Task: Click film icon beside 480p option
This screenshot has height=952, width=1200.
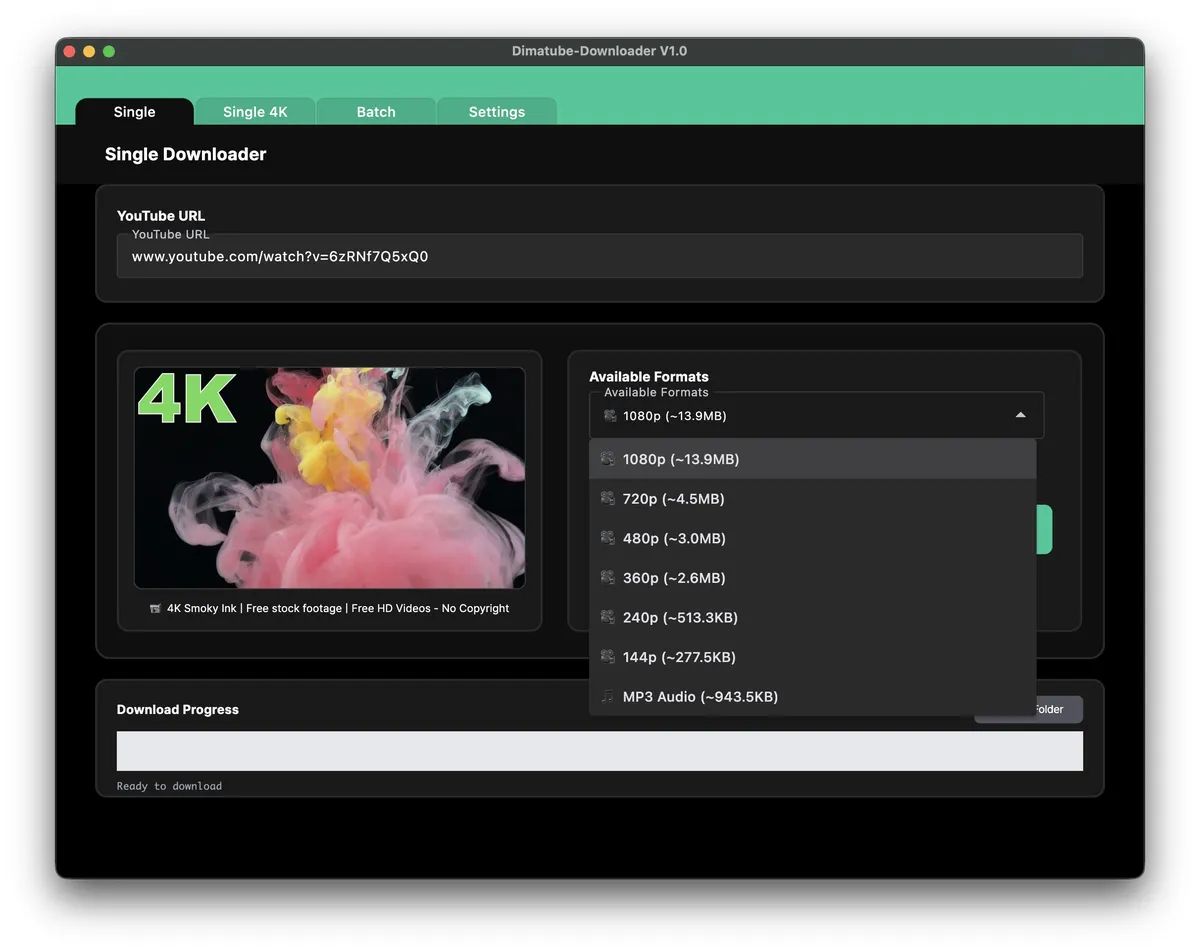Action: [607, 538]
